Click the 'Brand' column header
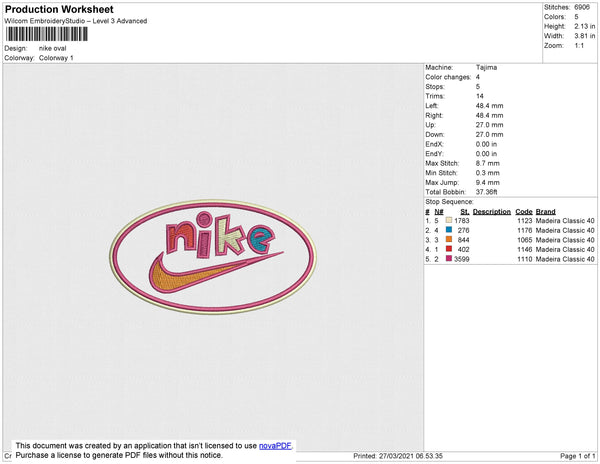This screenshot has width=600, height=464. 545,212
